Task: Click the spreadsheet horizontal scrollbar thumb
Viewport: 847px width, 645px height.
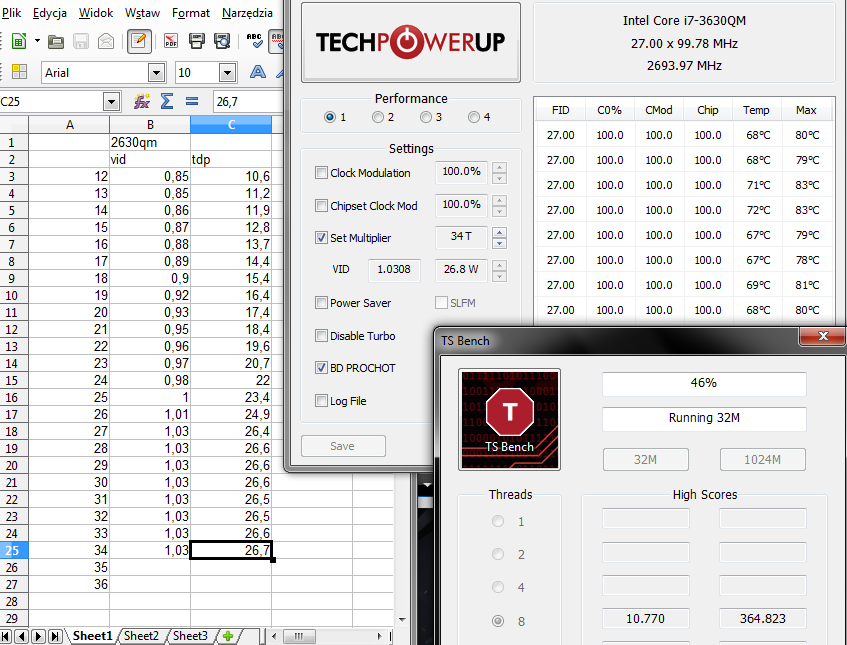Action: pyautogui.click(x=298, y=636)
